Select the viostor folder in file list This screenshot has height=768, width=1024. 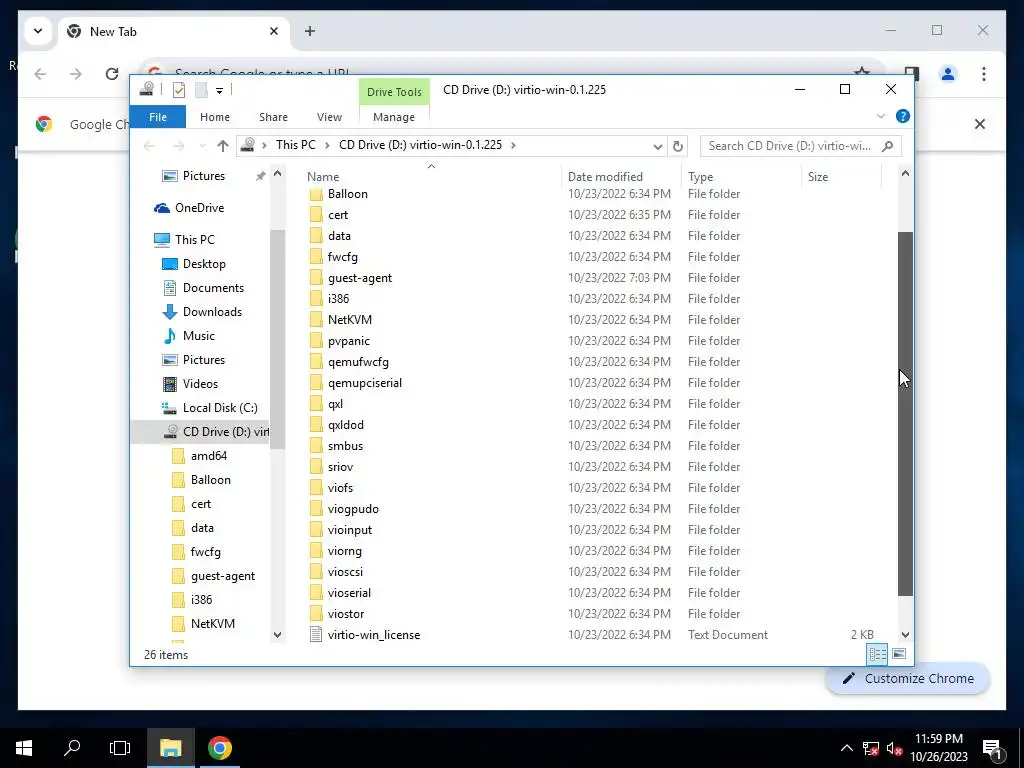(345, 614)
